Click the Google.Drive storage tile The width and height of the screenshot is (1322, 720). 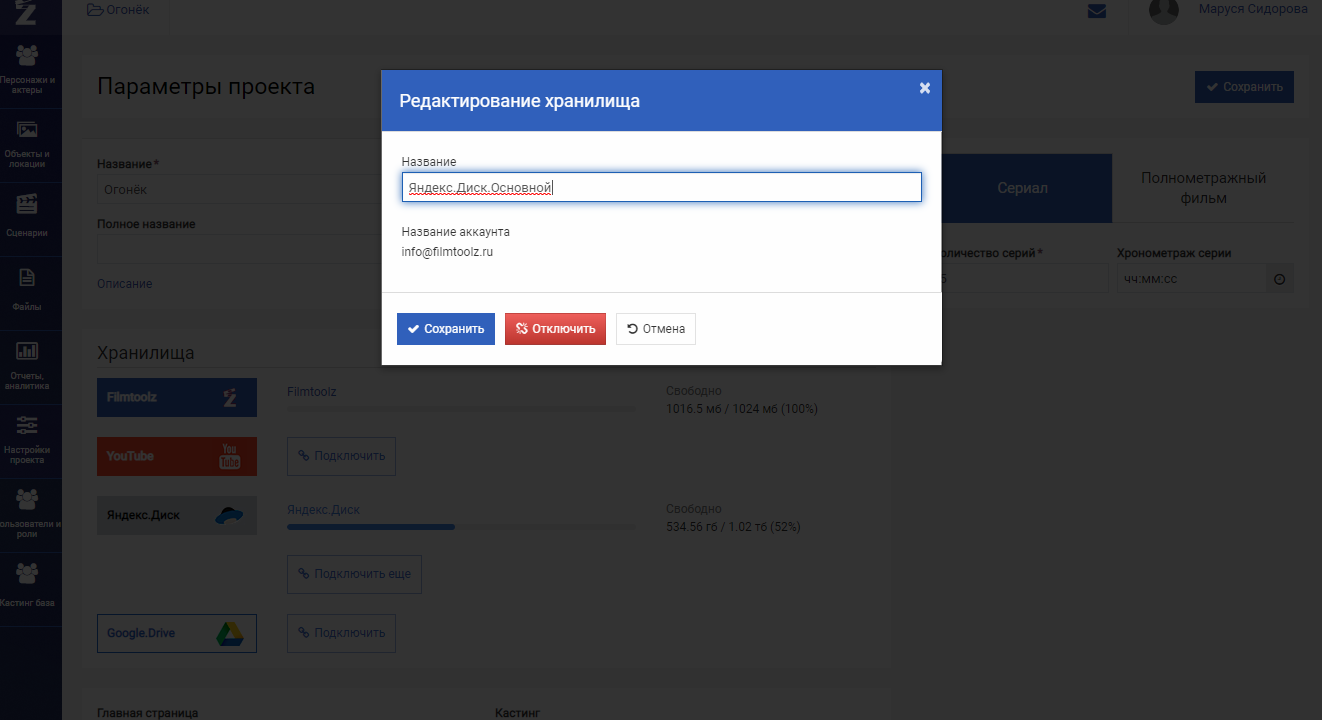coord(177,633)
